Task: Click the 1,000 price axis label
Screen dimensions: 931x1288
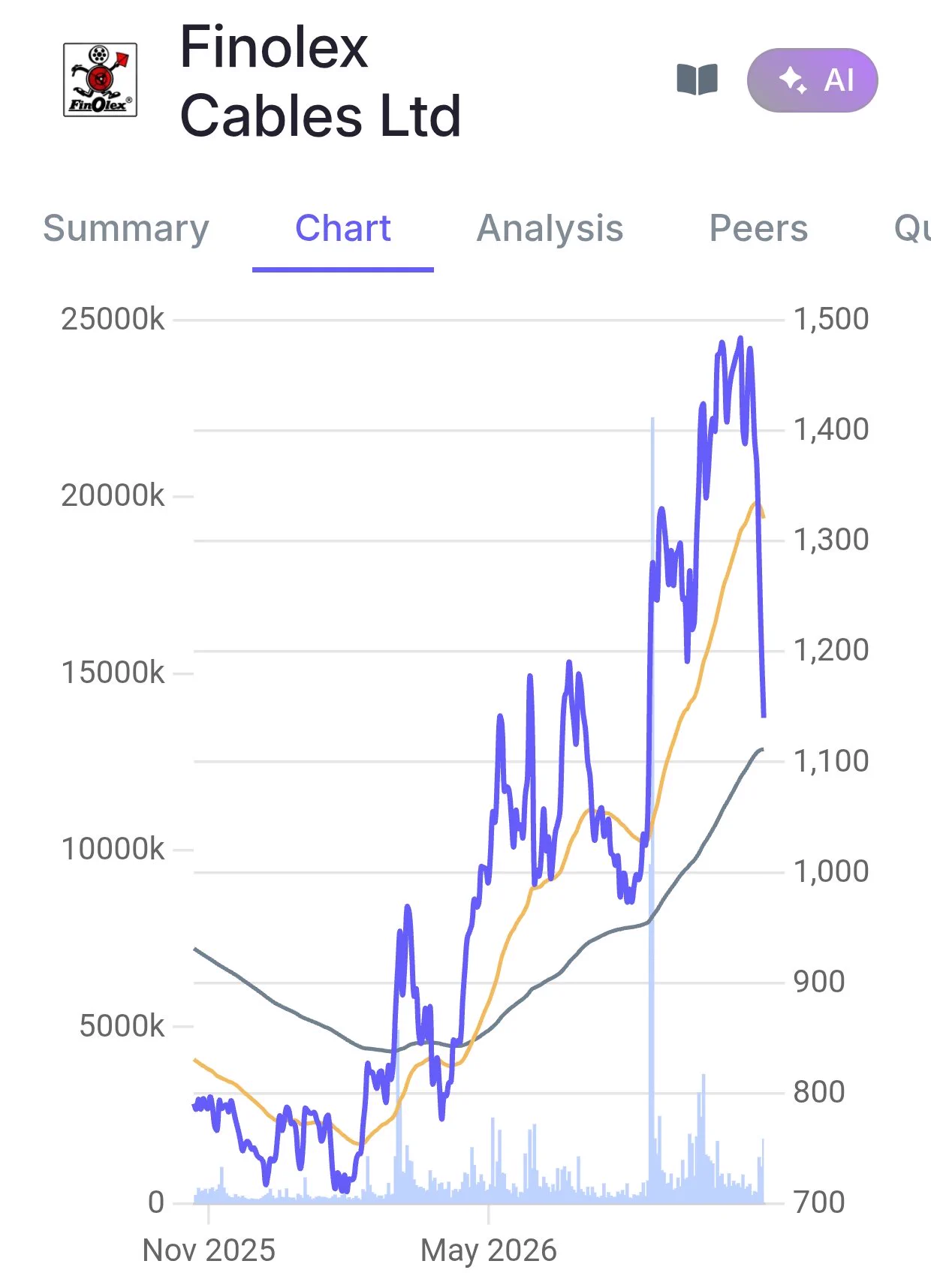Action: coord(831,871)
